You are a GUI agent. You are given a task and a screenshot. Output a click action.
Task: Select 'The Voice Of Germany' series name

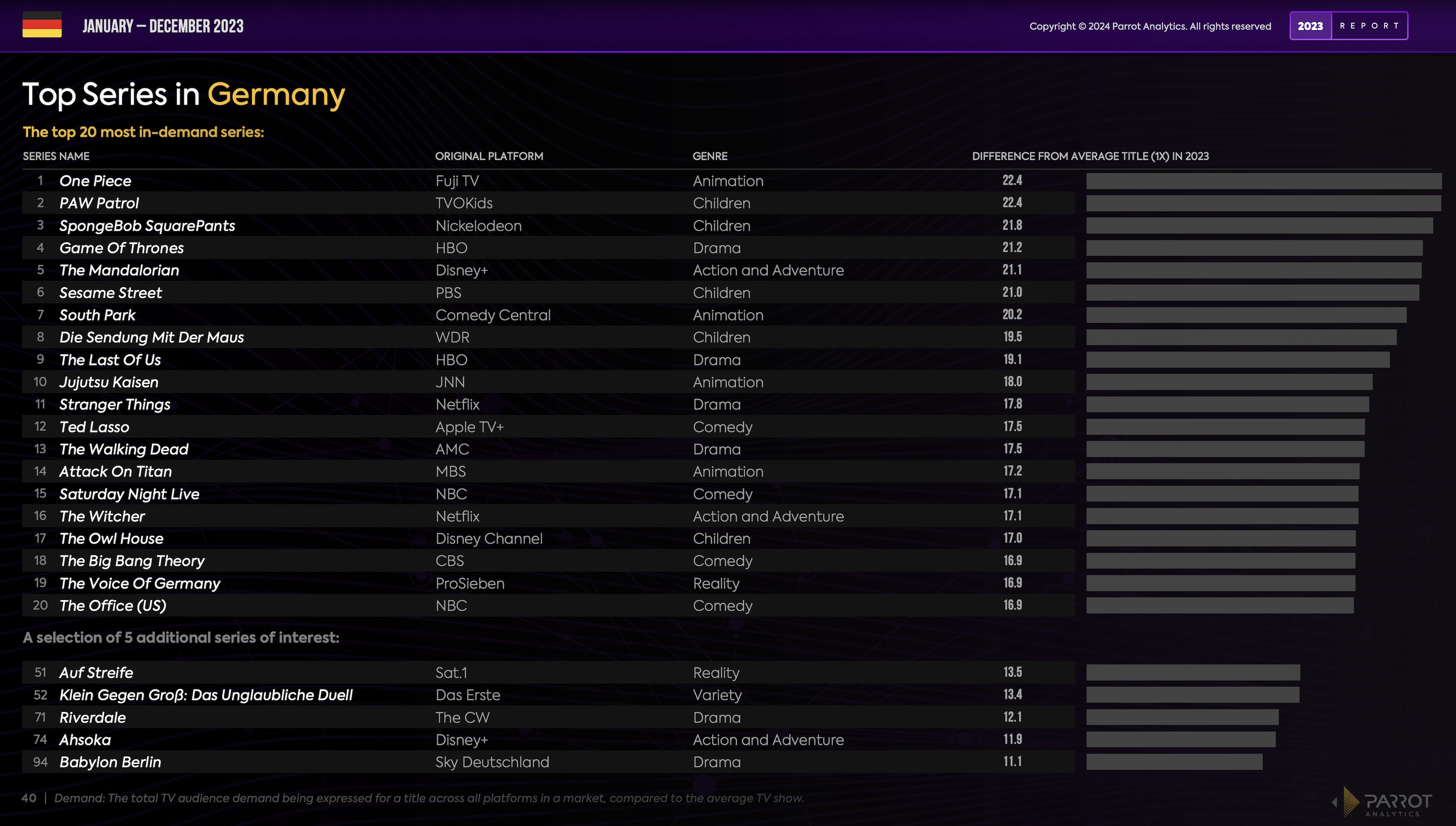click(x=139, y=583)
